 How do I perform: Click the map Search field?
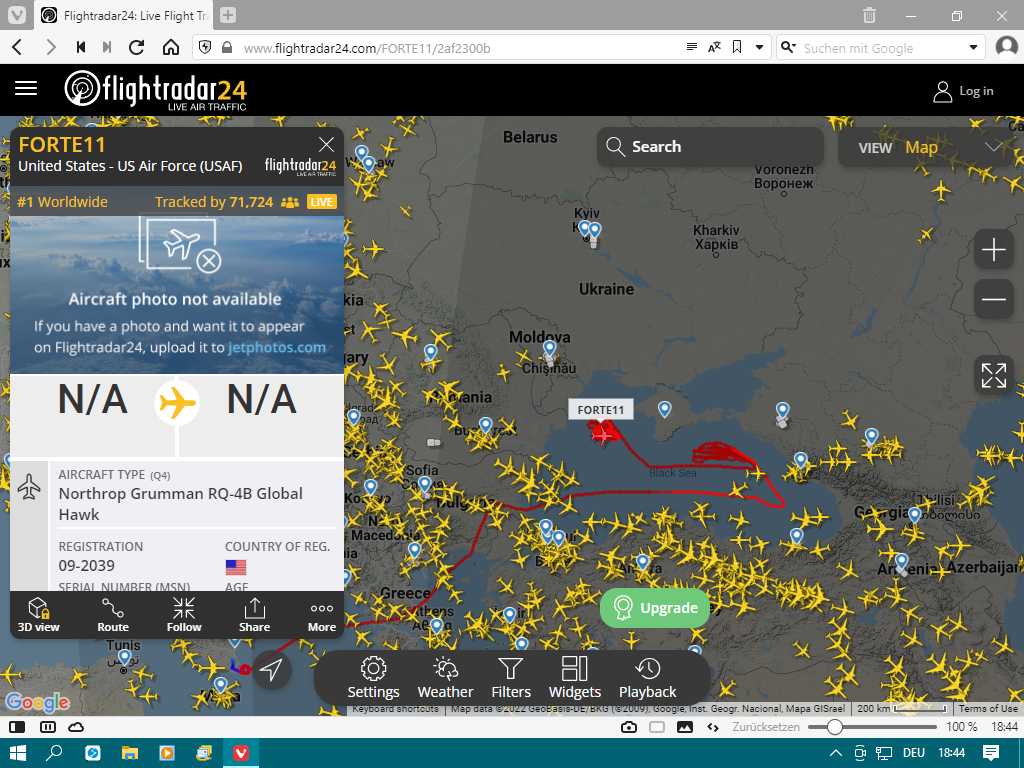(x=710, y=146)
